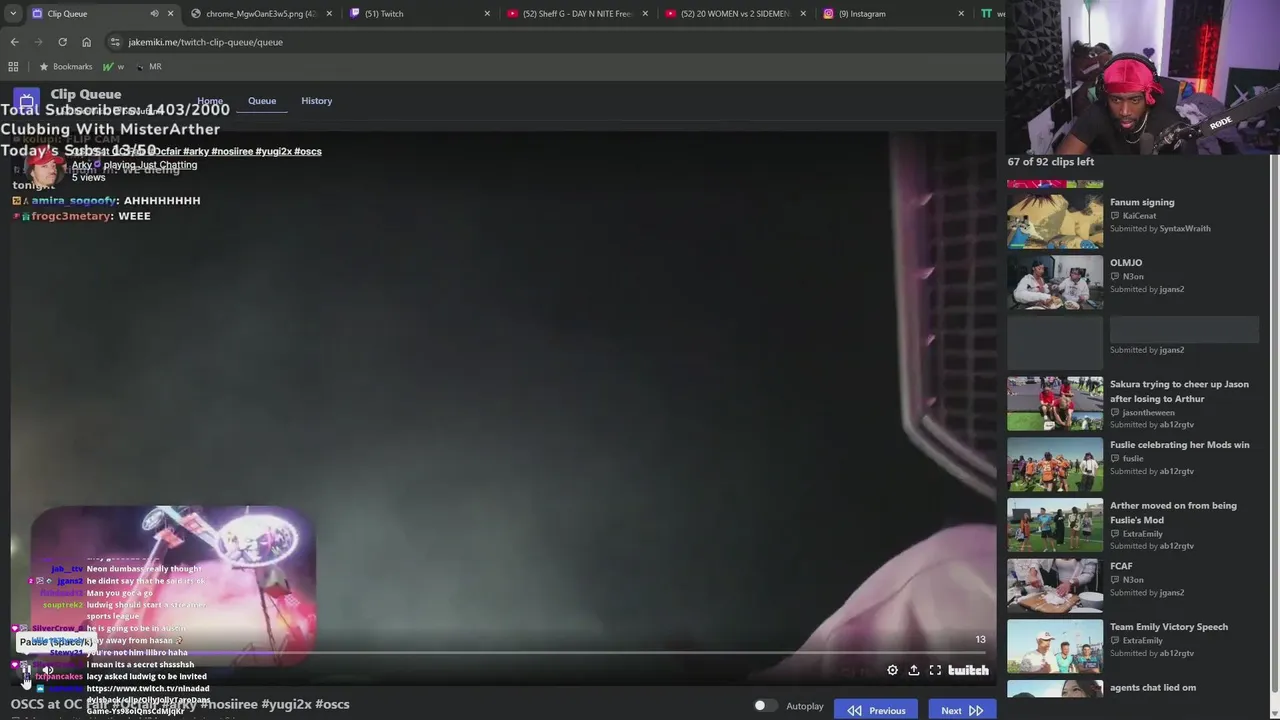Select the FCAF clip thumbnail

coord(1055,586)
